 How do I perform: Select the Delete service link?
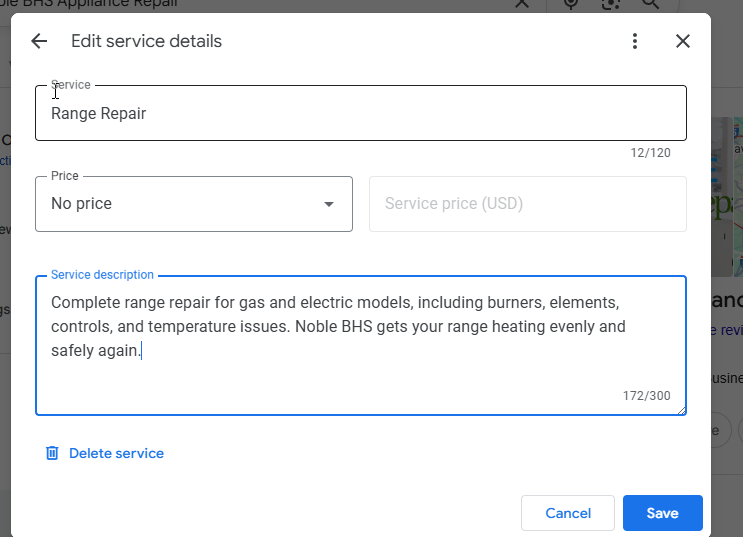[116, 453]
